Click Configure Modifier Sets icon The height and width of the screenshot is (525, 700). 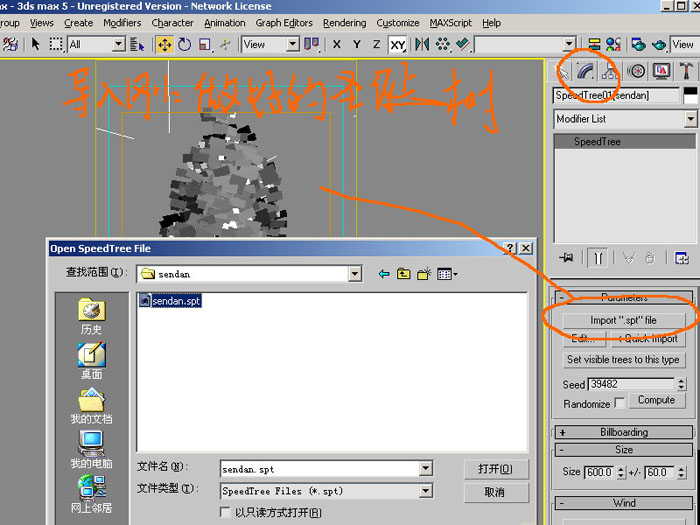click(682, 258)
